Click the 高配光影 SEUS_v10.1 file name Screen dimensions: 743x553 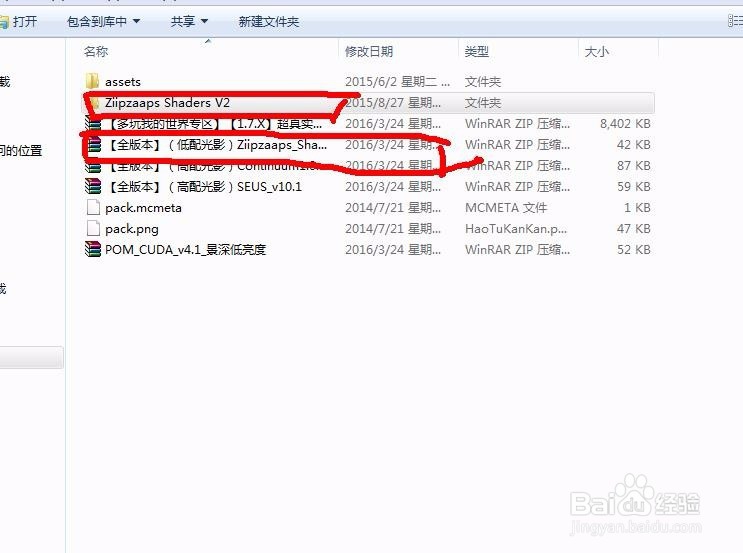(x=204, y=186)
